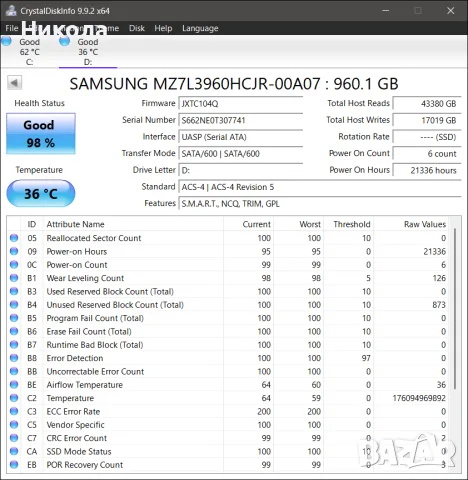Image resolution: width=468 pixels, height=480 pixels.
Task: Click the blue status orb for drive C:
Action: 6,41
